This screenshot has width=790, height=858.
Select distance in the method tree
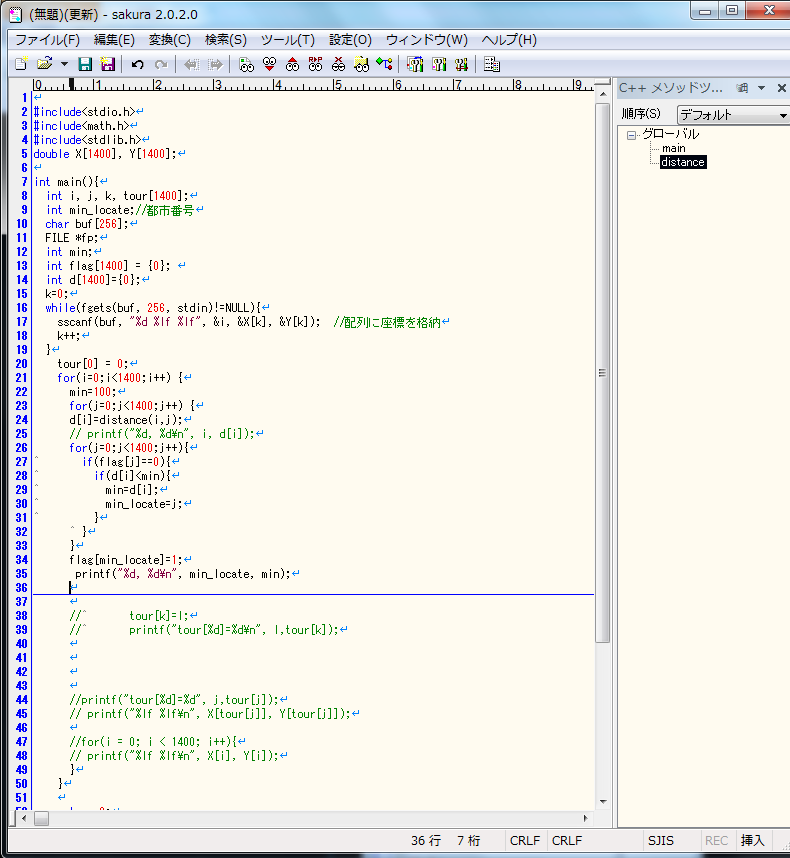(683, 162)
